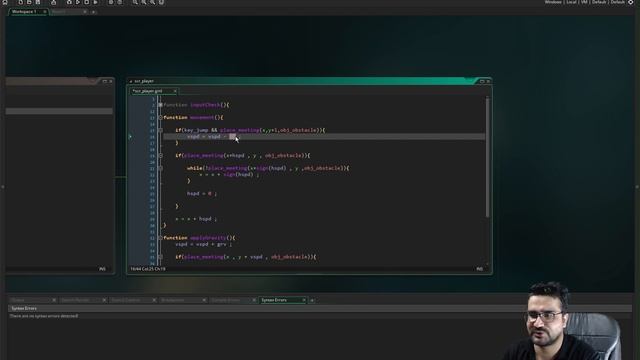This screenshot has height=360, width=640.
Task: Collapse the while loop fold marker
Action: [160, 168]
